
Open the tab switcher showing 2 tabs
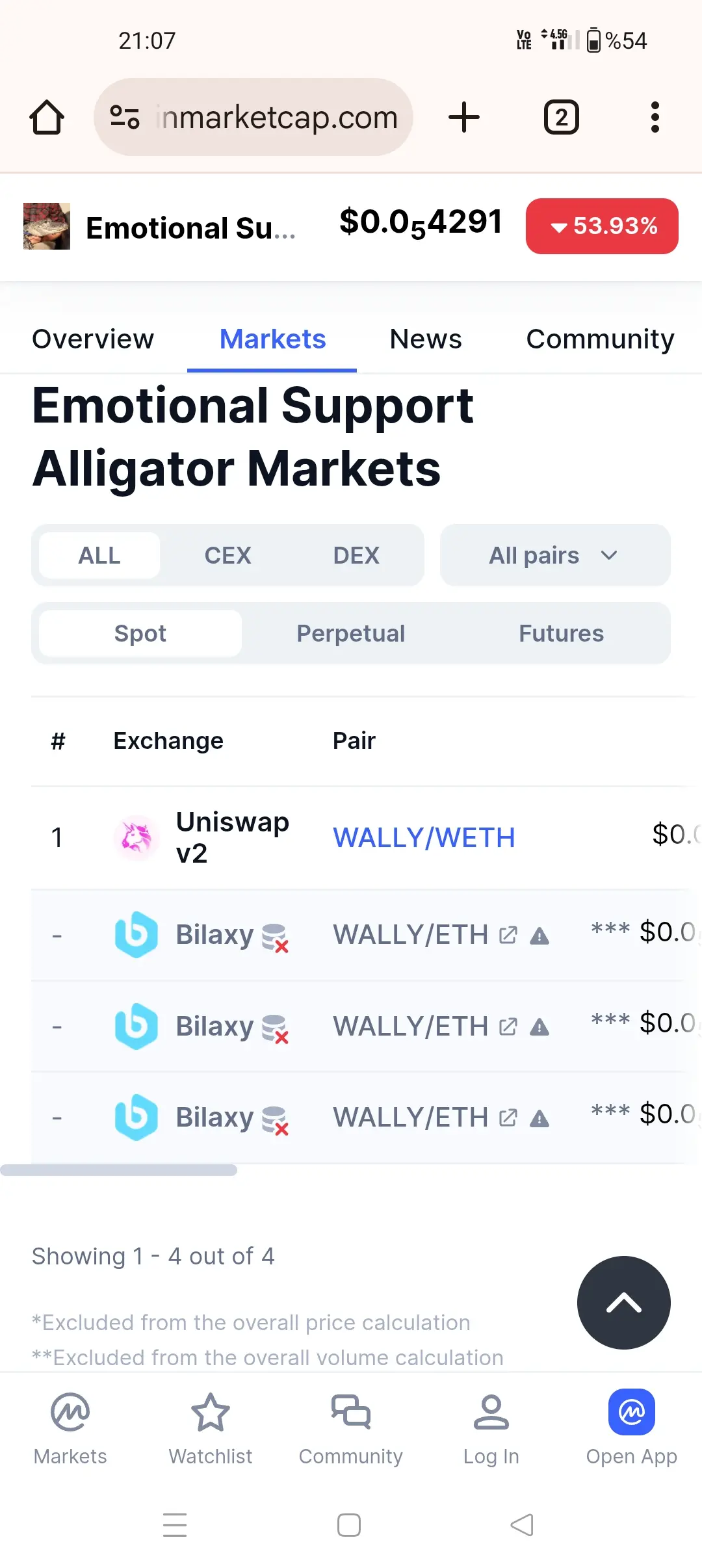[x=561, y=118]
